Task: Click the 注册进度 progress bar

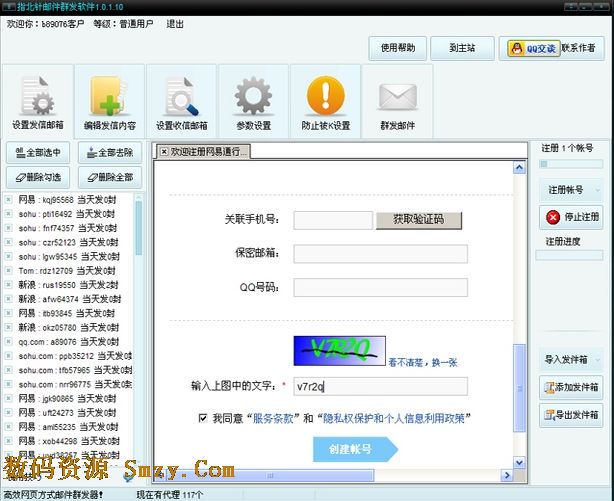Action: [x=569, y=255]
